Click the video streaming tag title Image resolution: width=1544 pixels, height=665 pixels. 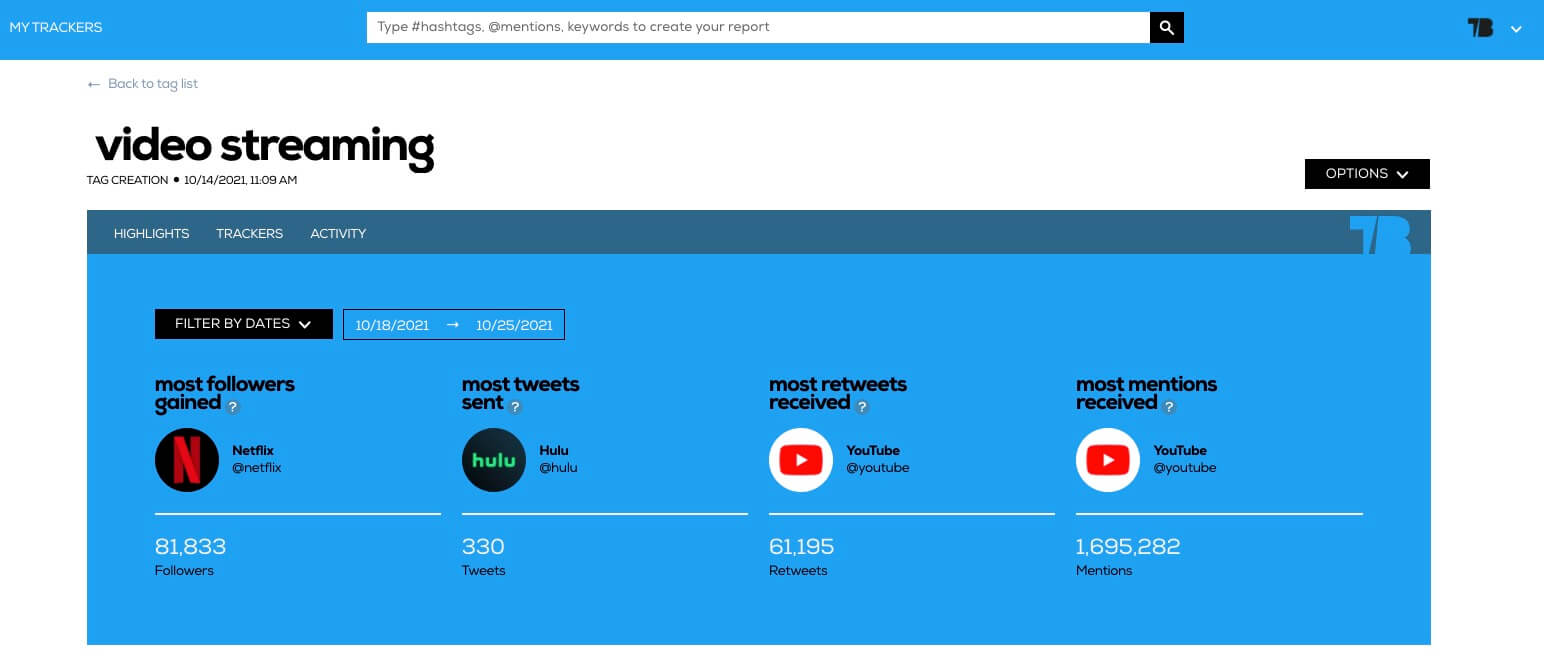point(265,147)
